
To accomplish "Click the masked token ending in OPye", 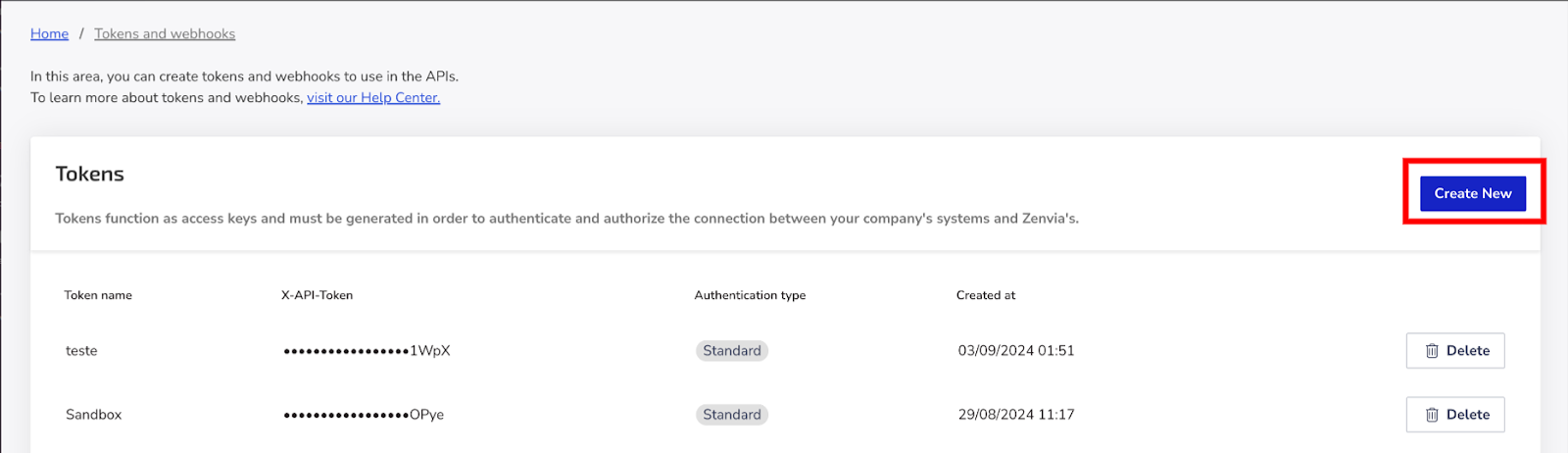I will pyautogui.click(x=364, y=415).
